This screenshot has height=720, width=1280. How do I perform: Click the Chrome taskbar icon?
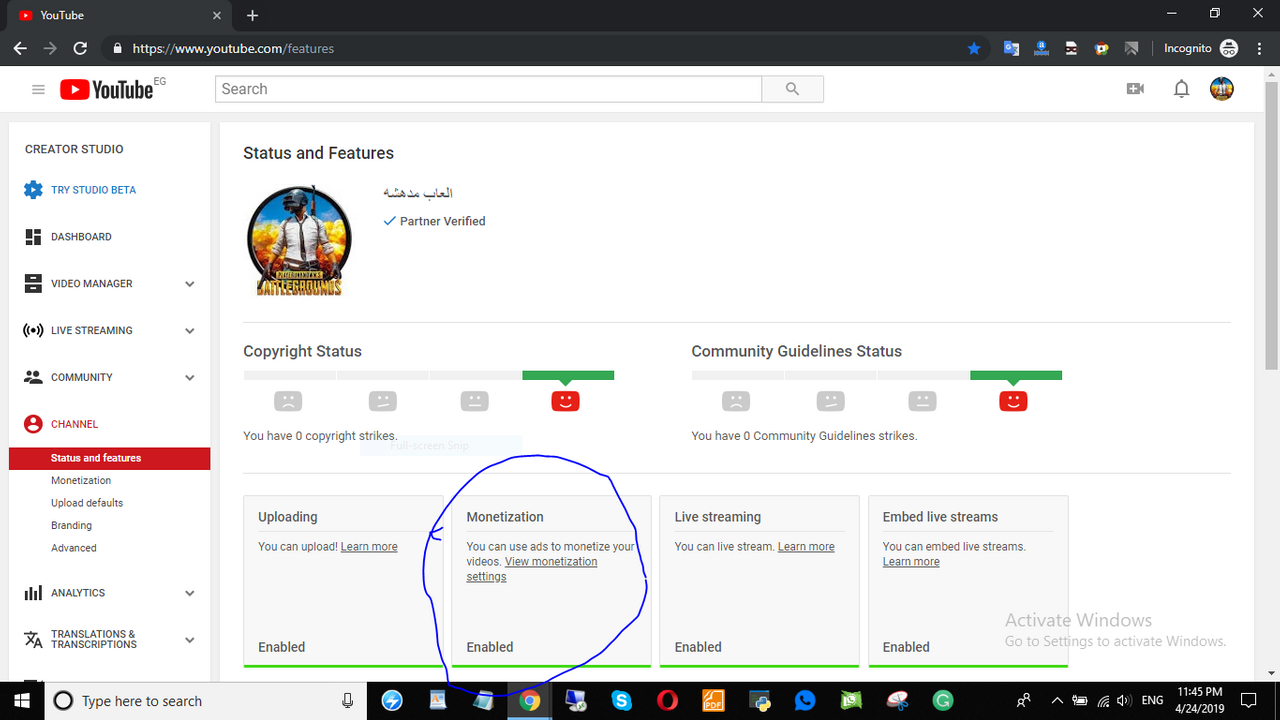(x=530, y=701)
